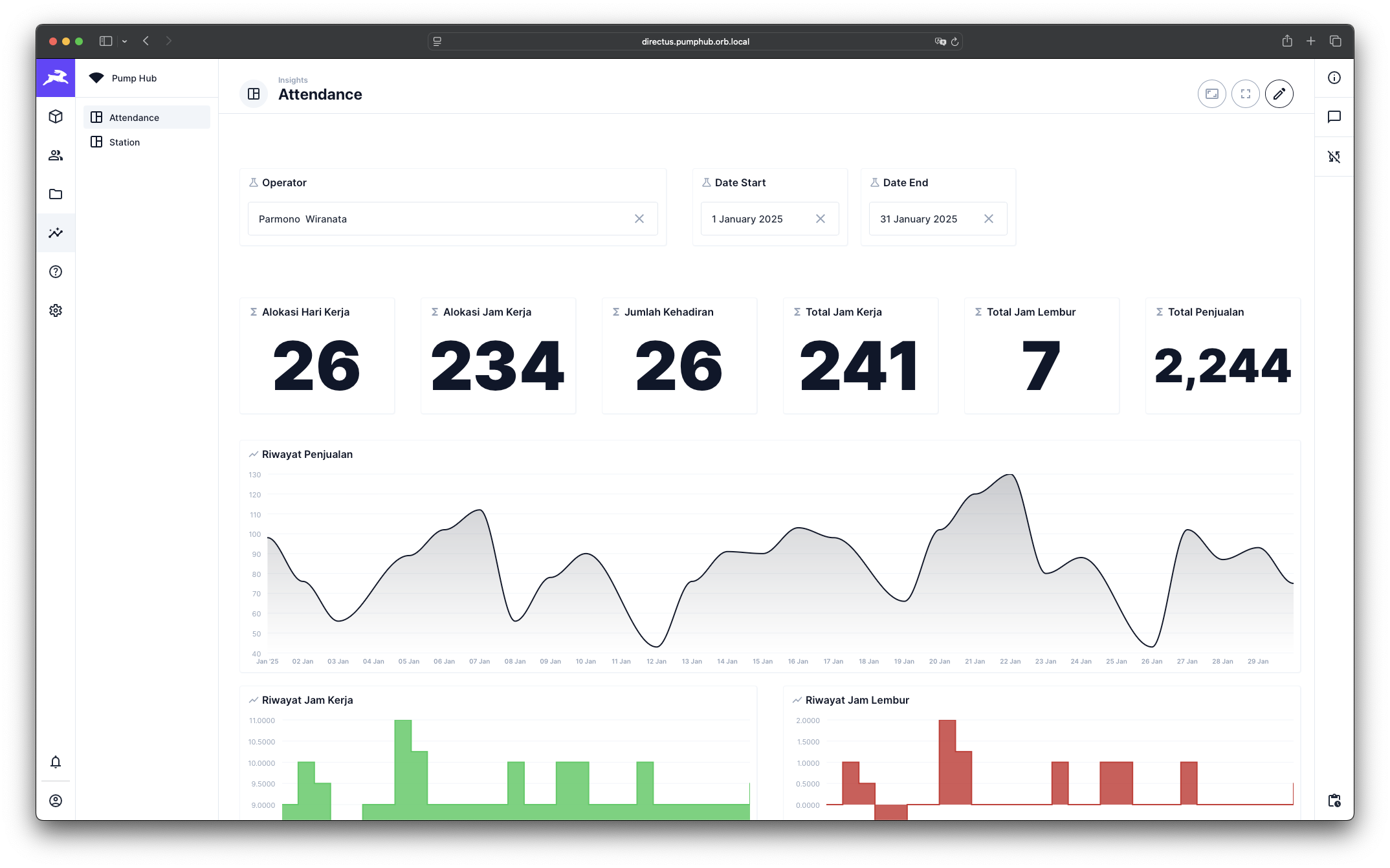Click the browser address bar
The image size is (1390, 868).
tap(695, 41)
